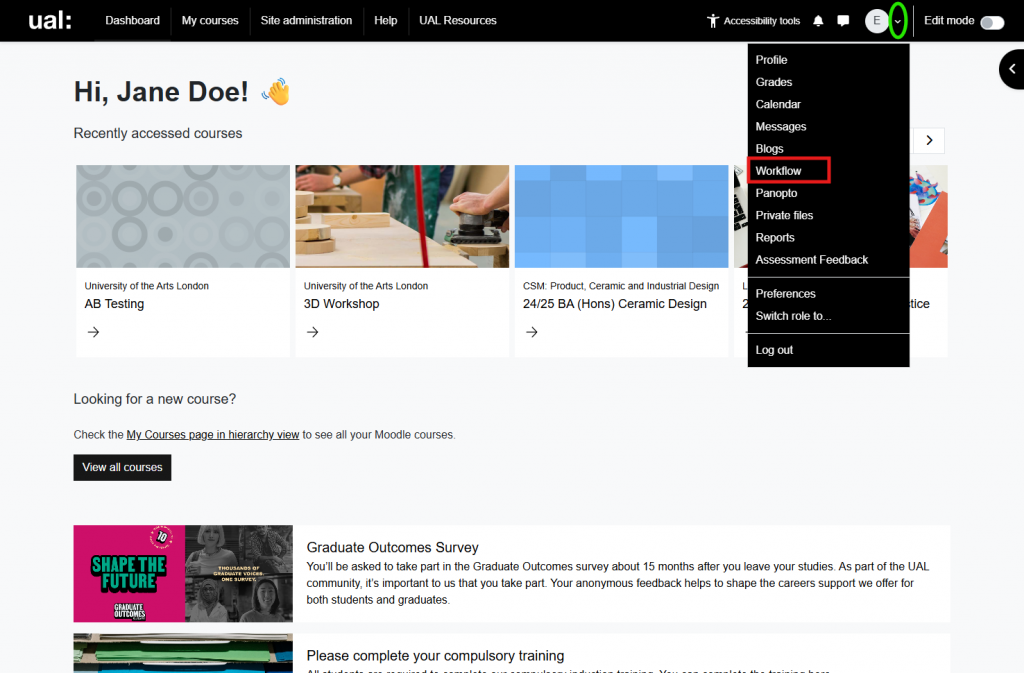Open the AB Testing course title
Viewport: 1024px width, 673px height.
pos(114,304)
